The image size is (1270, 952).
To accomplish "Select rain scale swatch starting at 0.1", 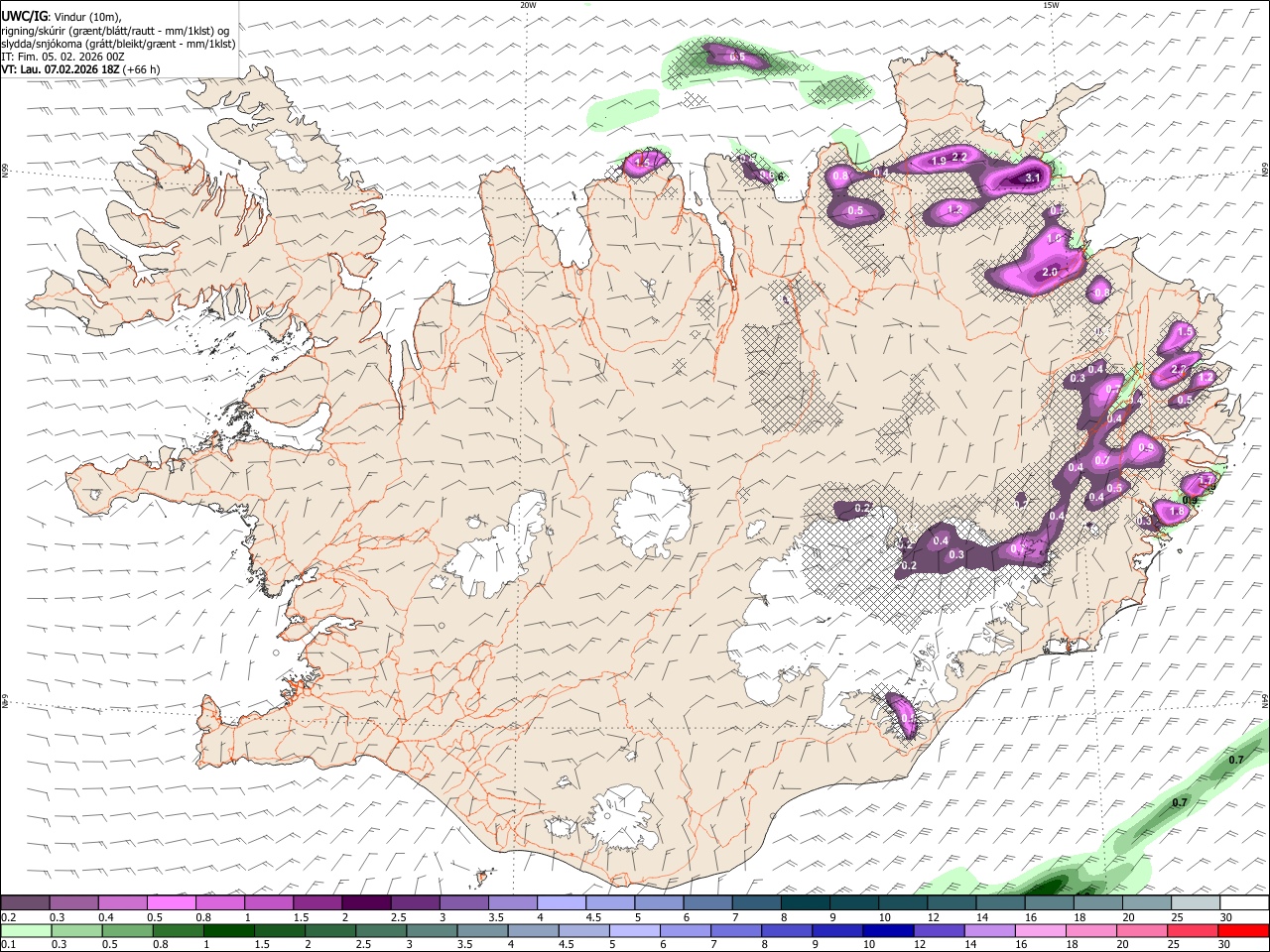I will pyautogui.click(x=26, y=930).
